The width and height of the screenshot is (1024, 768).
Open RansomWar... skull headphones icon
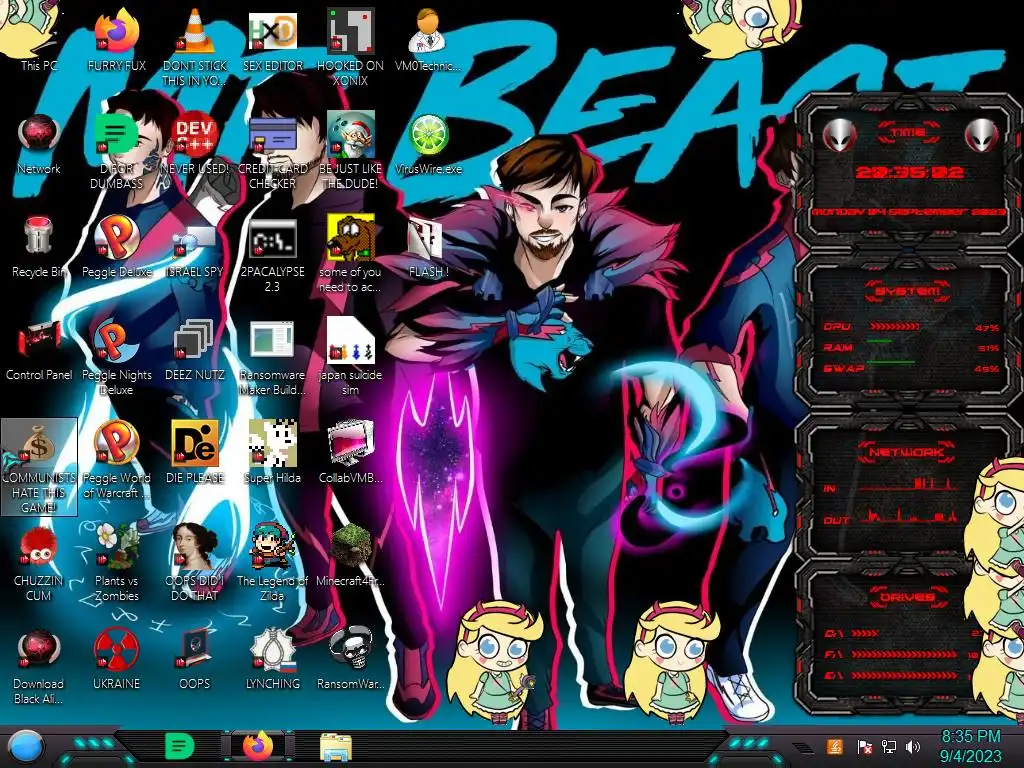351,650
